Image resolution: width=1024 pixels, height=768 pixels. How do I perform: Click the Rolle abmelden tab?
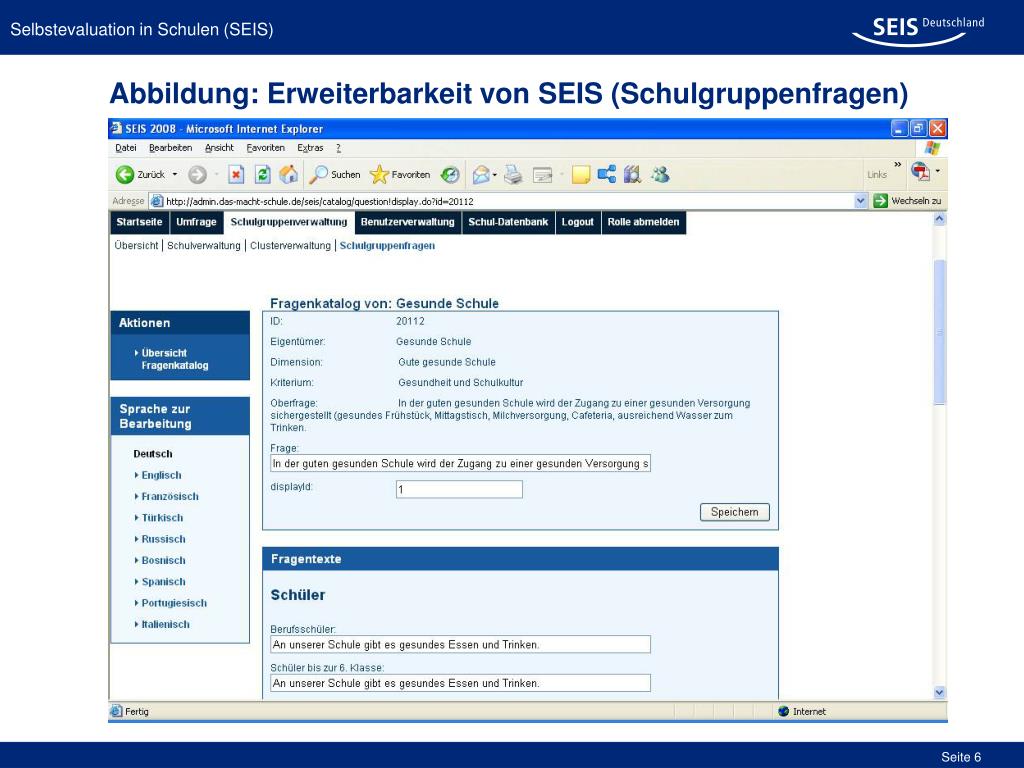pos(643,222)
